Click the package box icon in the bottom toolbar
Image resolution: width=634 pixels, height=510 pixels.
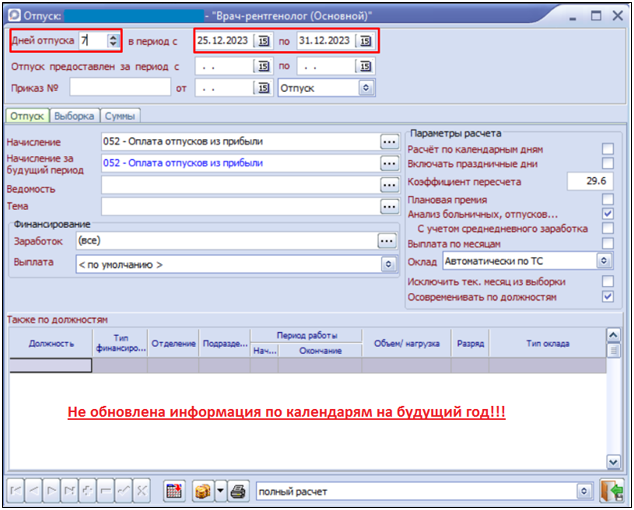pos(203,491)
